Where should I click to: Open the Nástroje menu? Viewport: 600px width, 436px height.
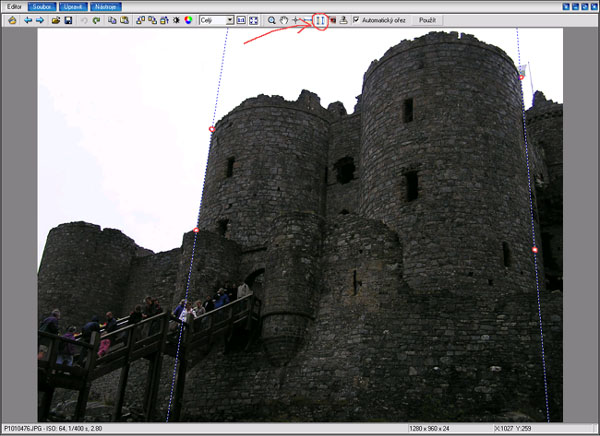106,6
